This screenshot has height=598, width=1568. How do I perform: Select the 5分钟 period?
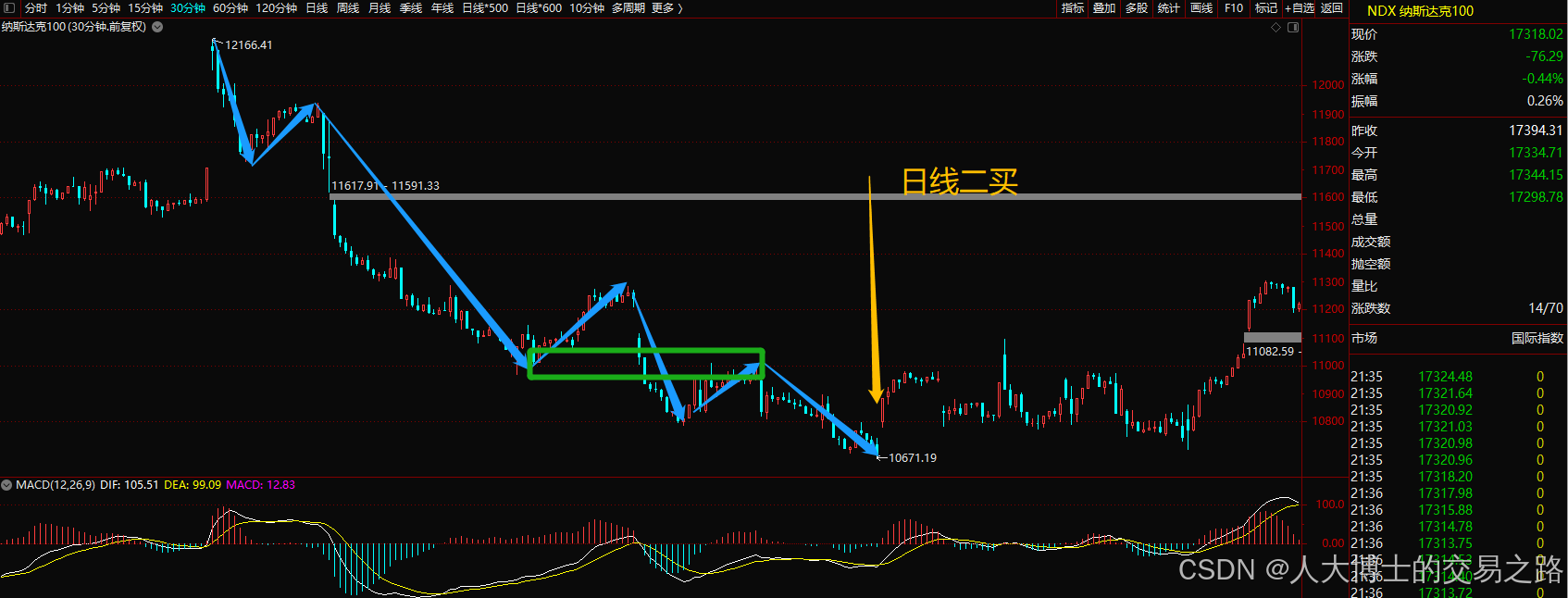106,8
